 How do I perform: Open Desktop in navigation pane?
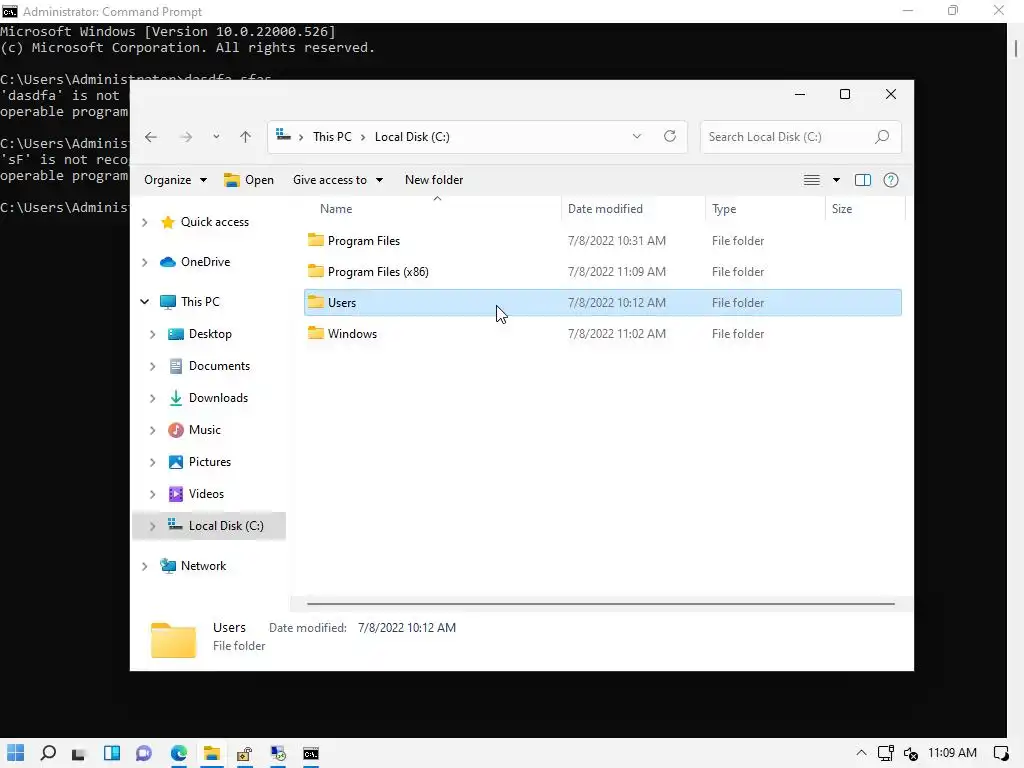tap(210, 334)
